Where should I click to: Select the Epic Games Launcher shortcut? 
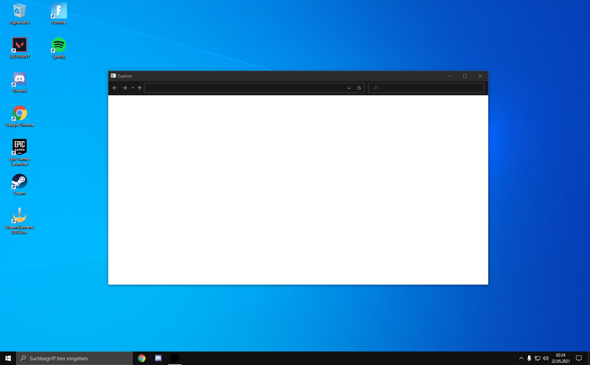pos(20,152)
